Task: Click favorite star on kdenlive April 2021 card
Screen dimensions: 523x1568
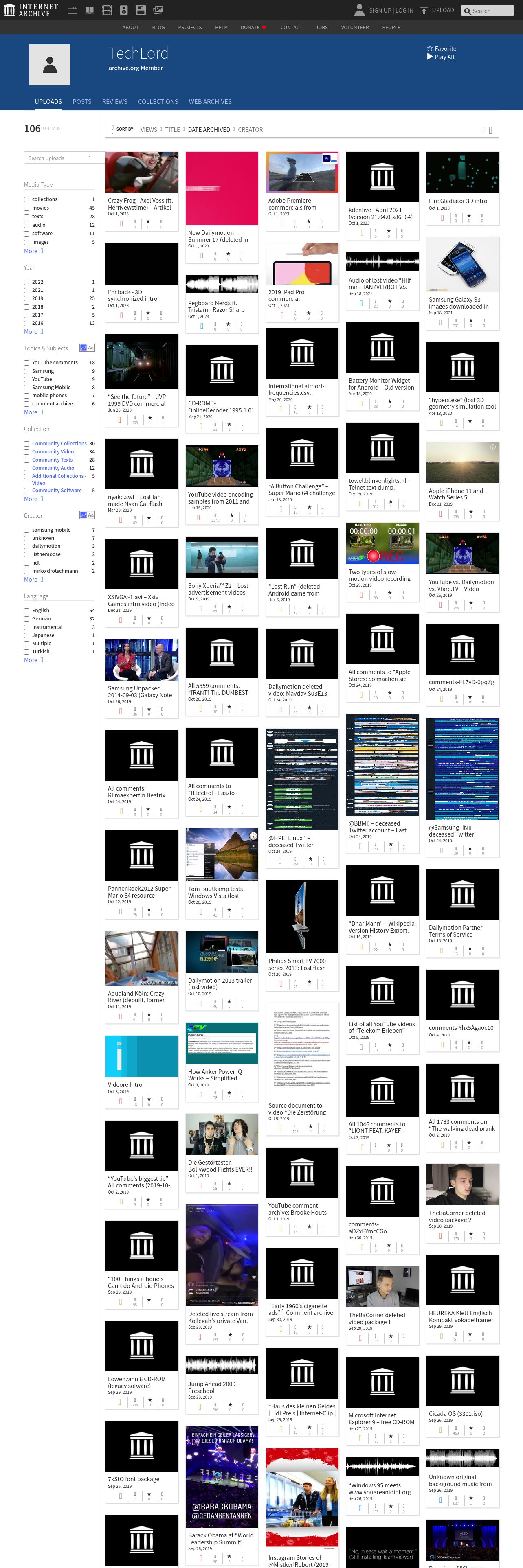Action: pos(389,231)
